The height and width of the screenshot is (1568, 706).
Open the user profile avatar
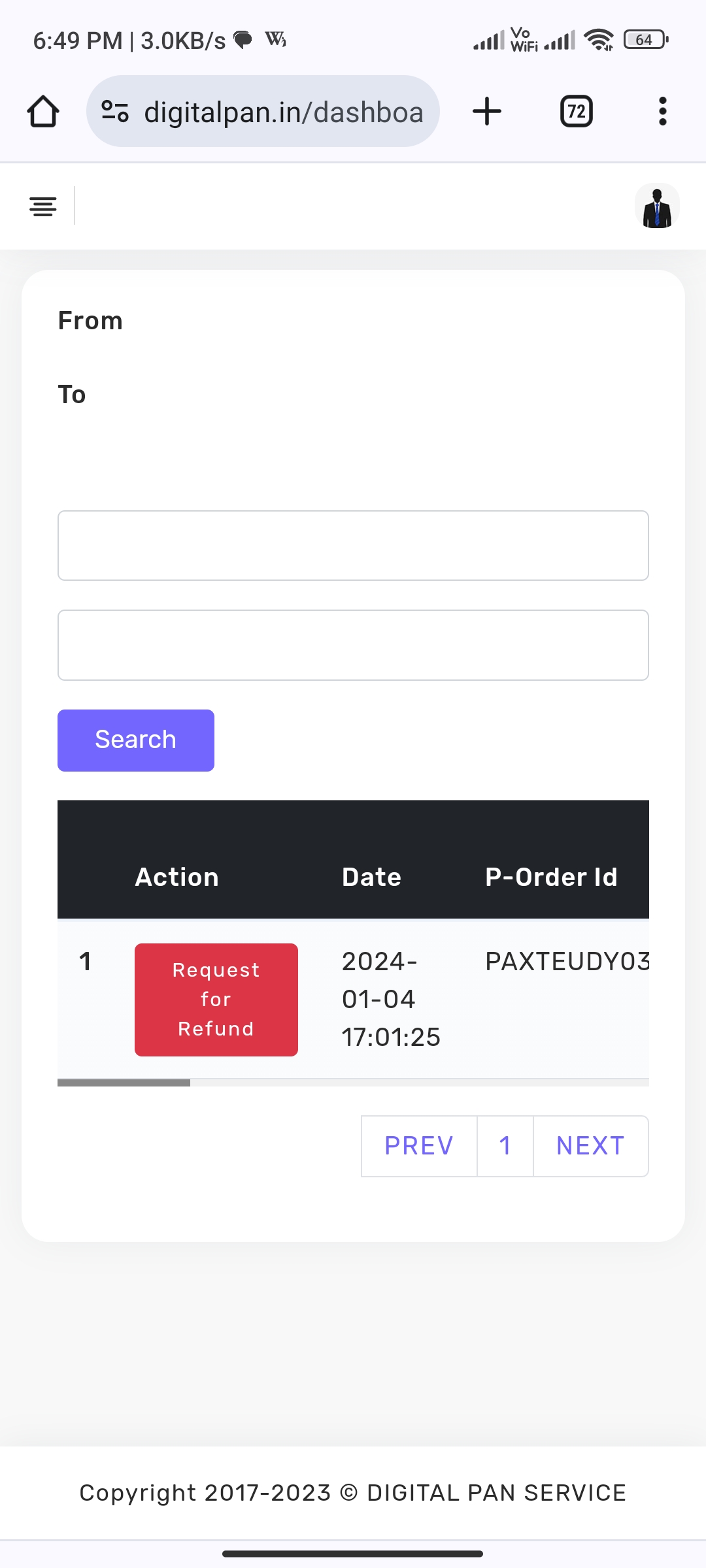(x=657, y=206)
